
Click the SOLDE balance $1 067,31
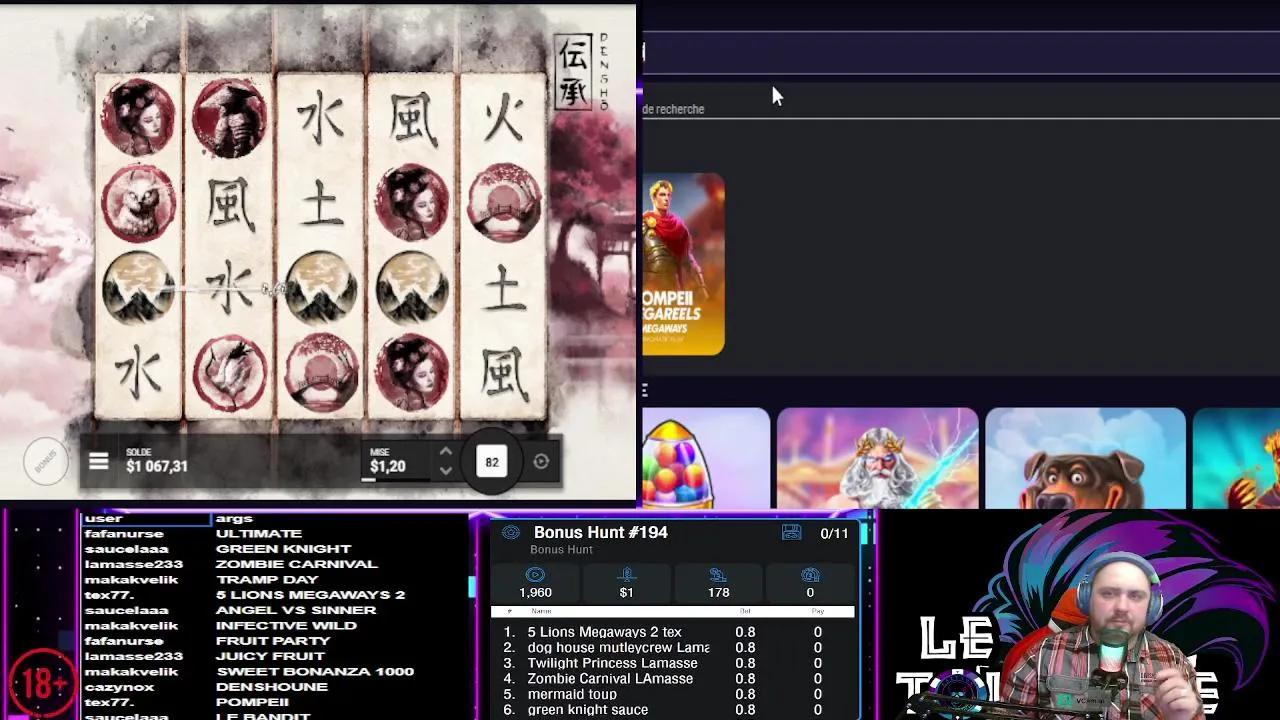click(157, 466)
